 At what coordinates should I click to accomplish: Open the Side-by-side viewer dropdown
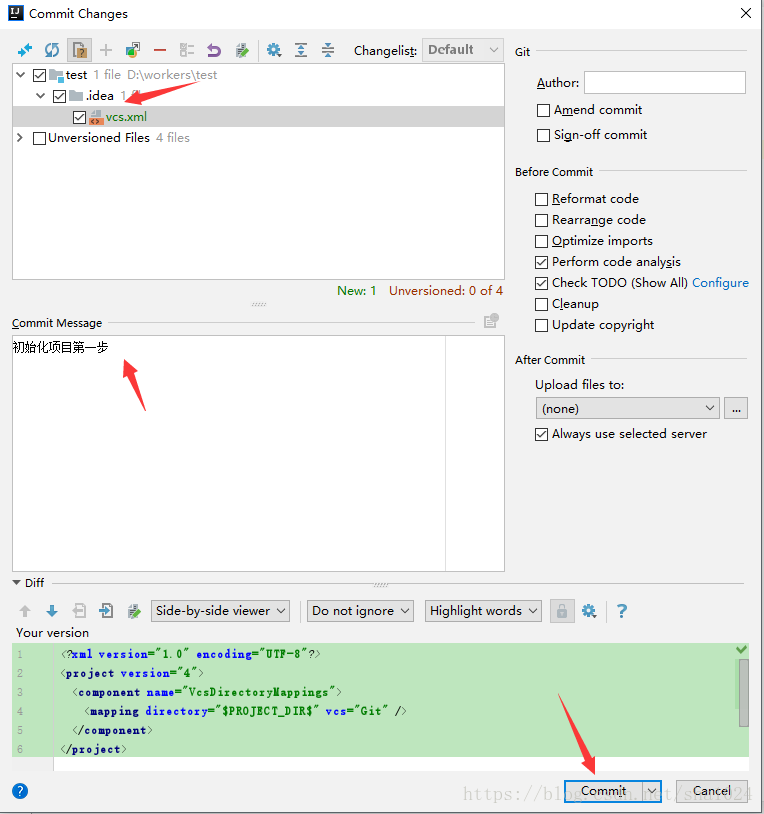click(x=220, y=611)
